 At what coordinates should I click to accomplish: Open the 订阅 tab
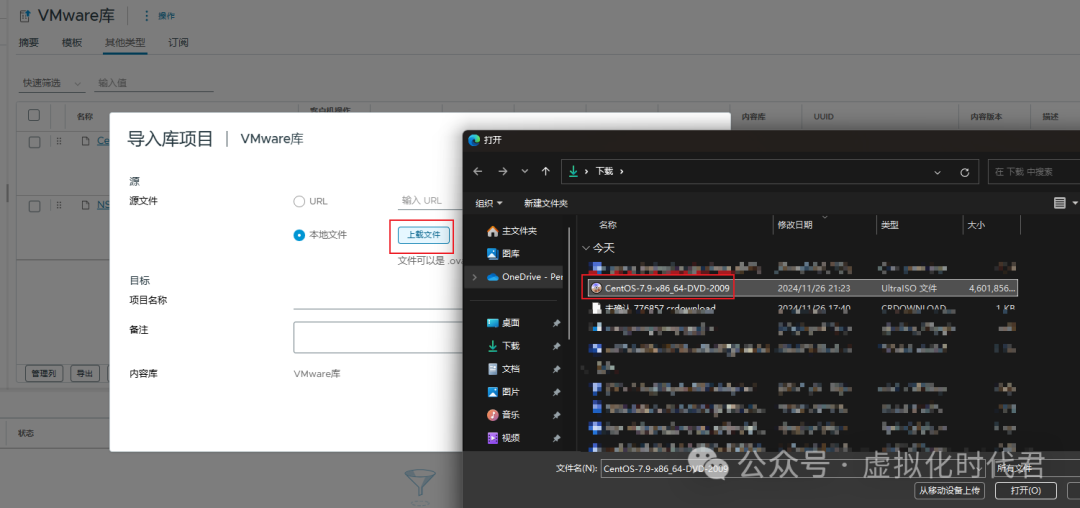178,43
